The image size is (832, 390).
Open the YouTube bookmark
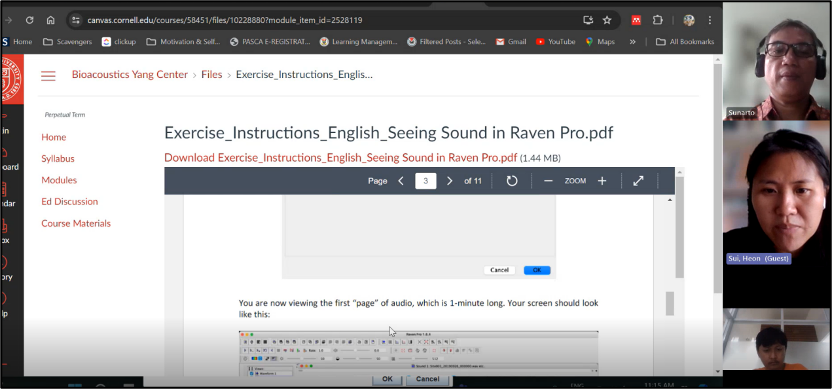click(x=556, y=41)
